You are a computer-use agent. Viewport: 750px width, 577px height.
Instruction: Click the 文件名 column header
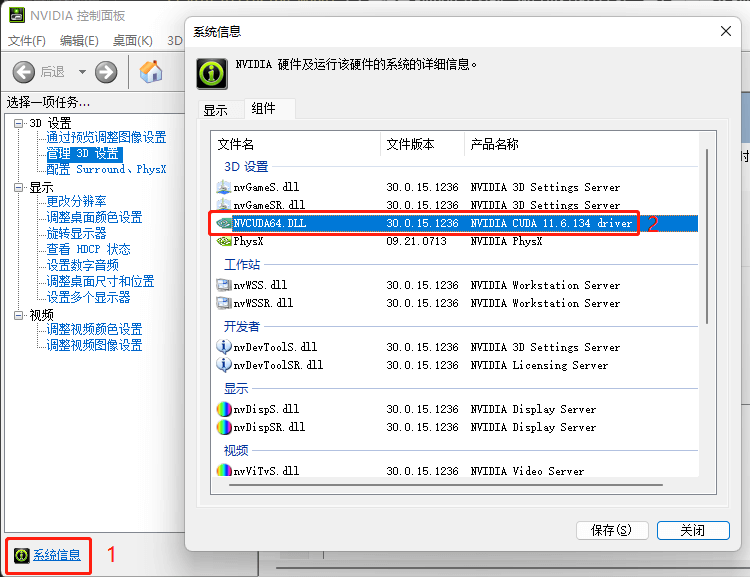click(296, 144)
